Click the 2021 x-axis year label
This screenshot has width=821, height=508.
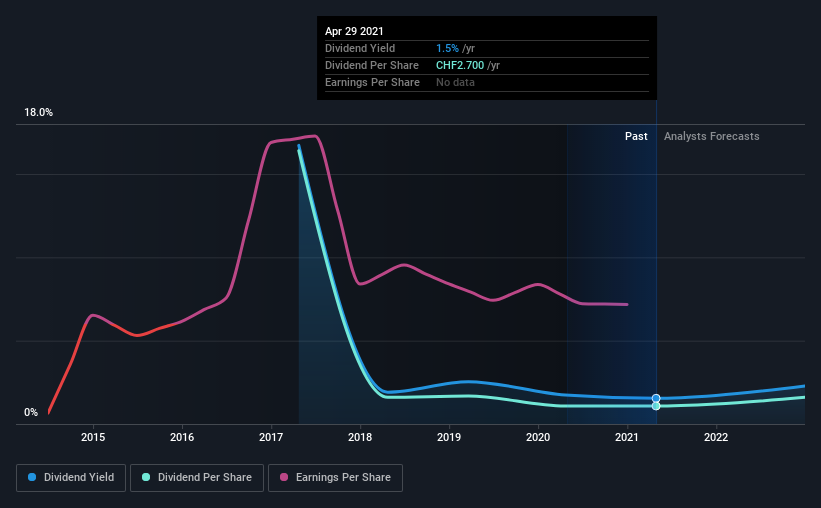tap(627, 437)
